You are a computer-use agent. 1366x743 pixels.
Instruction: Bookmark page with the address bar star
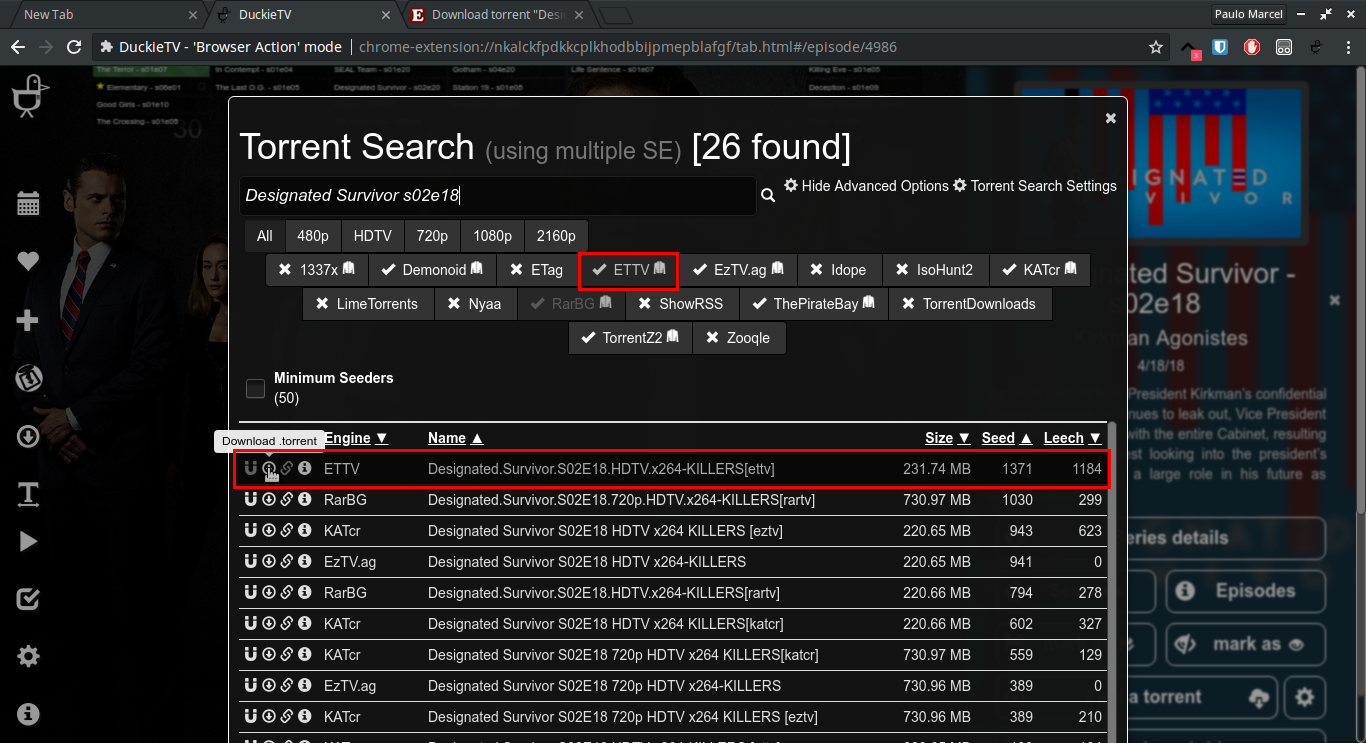[1156, 47]
